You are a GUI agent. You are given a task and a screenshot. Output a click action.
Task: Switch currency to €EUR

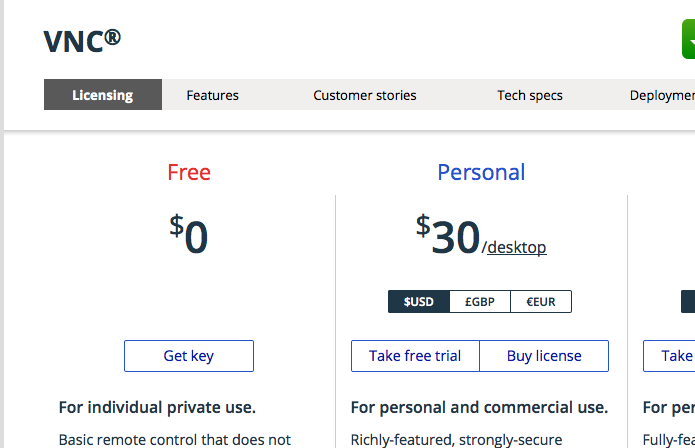(x=541, y=302)
